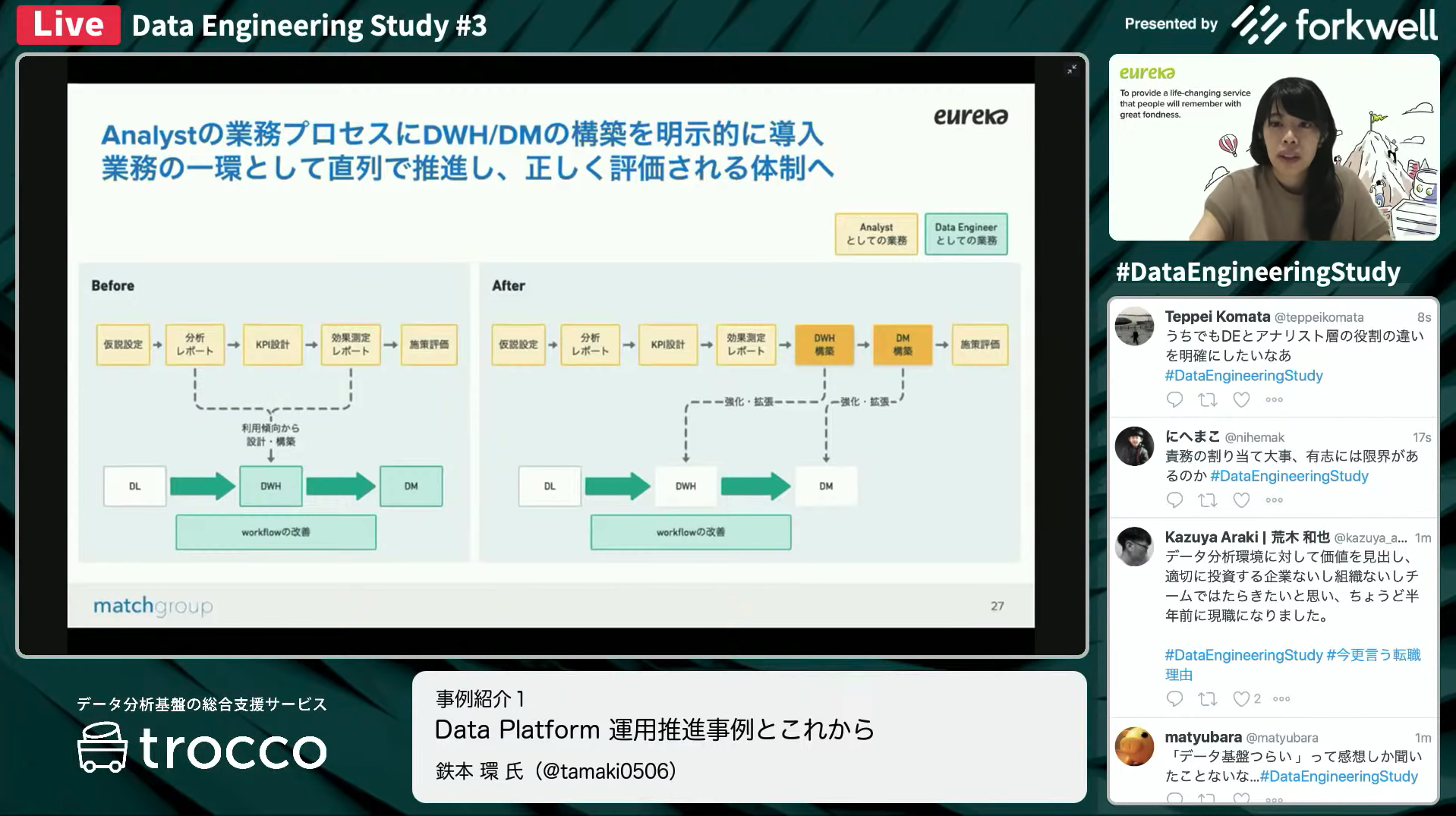The width and height of the screenshot is (1456, 816).
Task: Click the orange 'DM 構築' box in After
Action: pyautogui.click(x=903, y=345)
